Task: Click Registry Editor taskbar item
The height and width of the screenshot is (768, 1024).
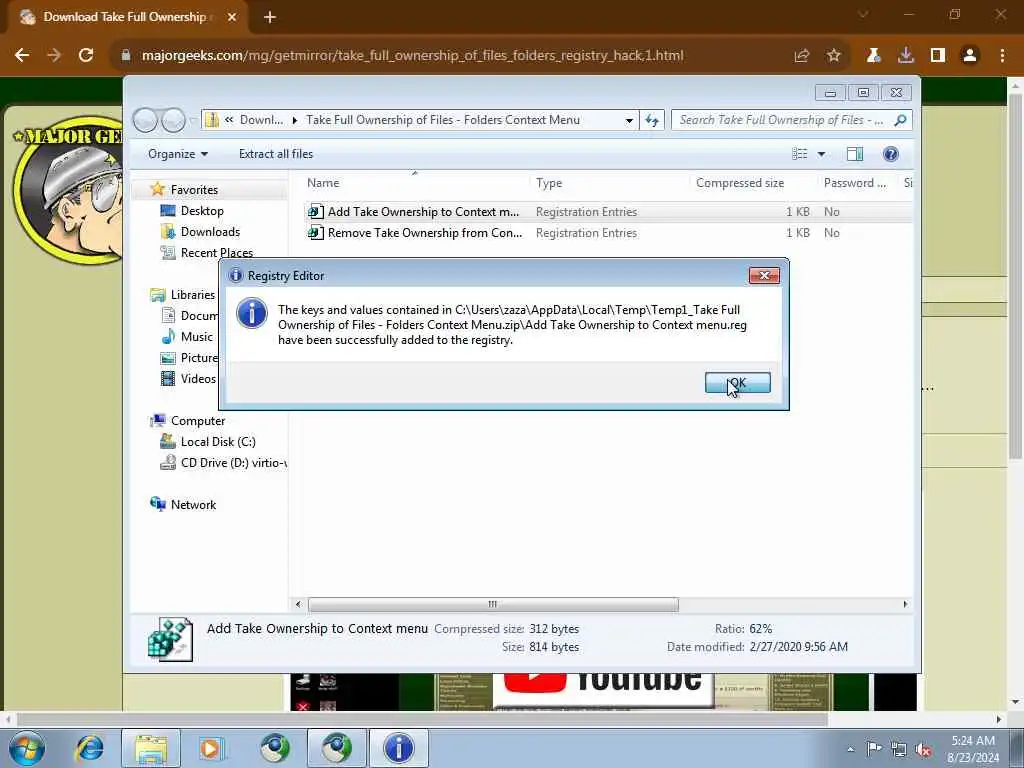Action: coord(399,748)
